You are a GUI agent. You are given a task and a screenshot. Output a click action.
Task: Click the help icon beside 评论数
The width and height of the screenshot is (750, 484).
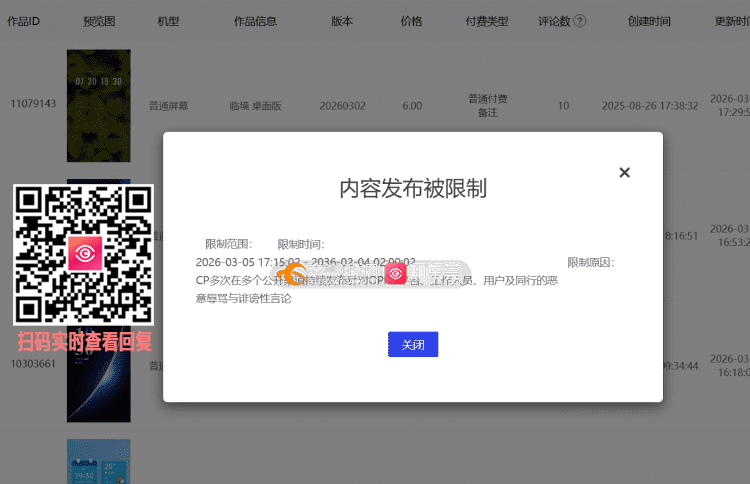pos(579,21)
